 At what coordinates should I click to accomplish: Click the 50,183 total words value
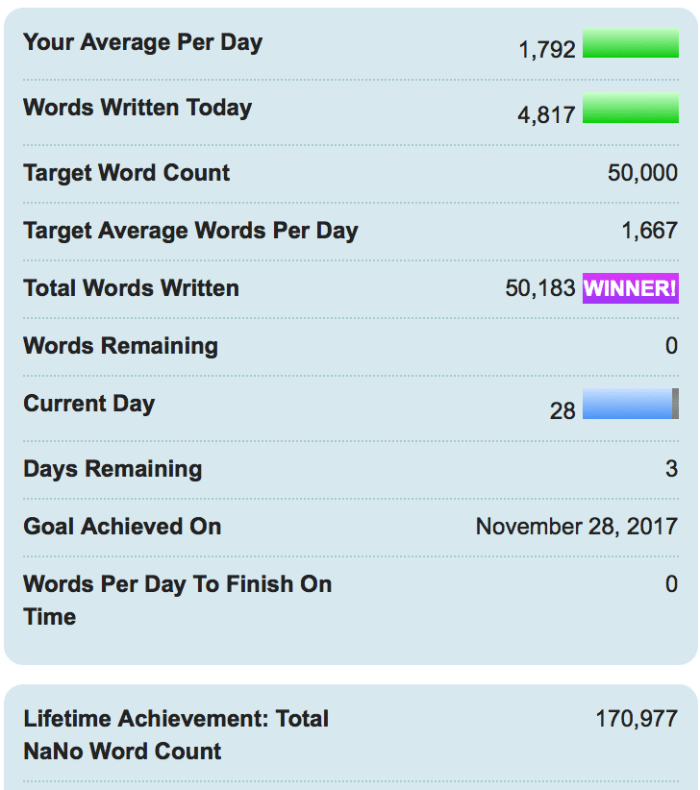[542, 289]
